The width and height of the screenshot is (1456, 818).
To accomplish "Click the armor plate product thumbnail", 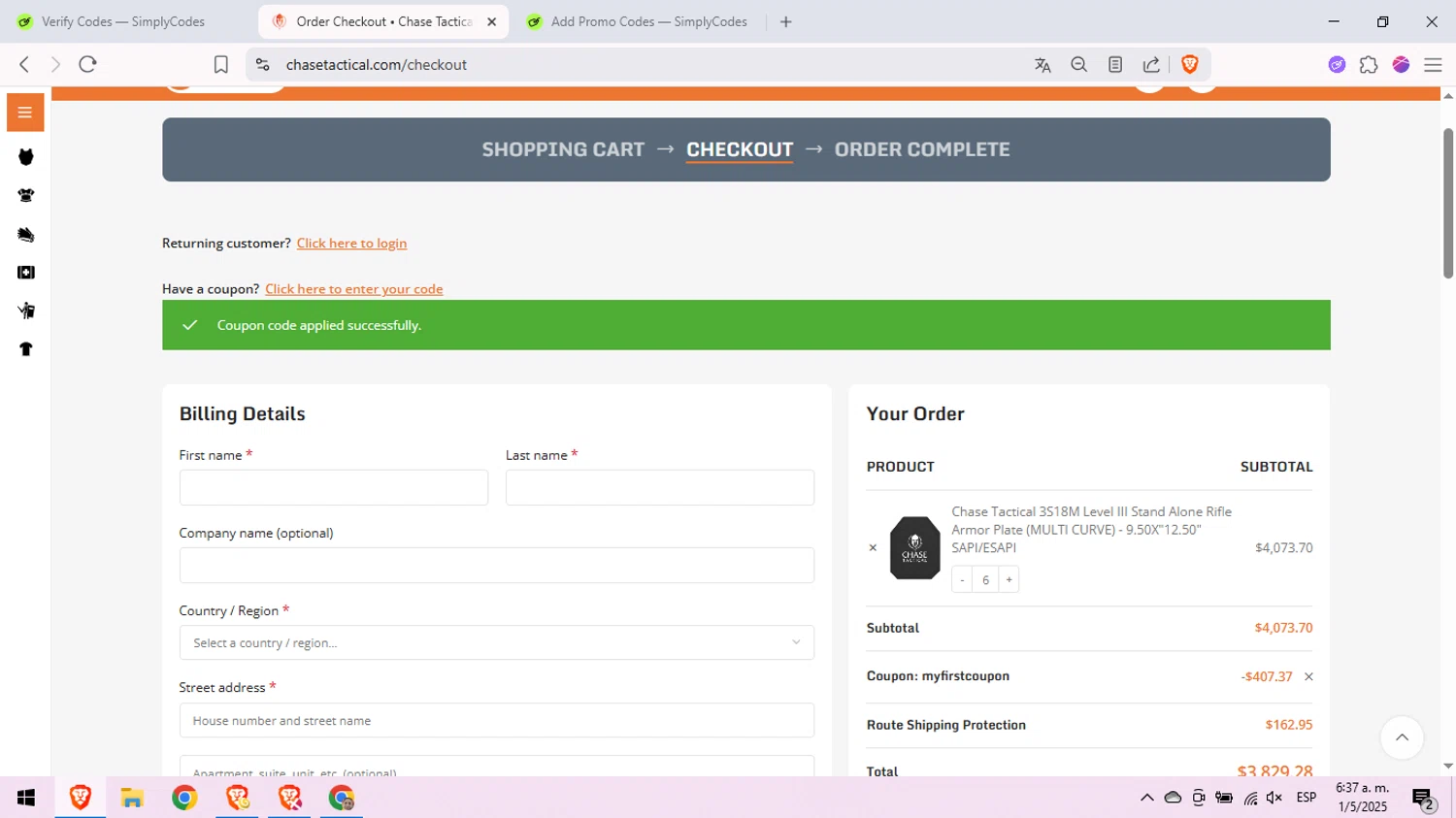I will pyautogui.click(x=915, y=548).
